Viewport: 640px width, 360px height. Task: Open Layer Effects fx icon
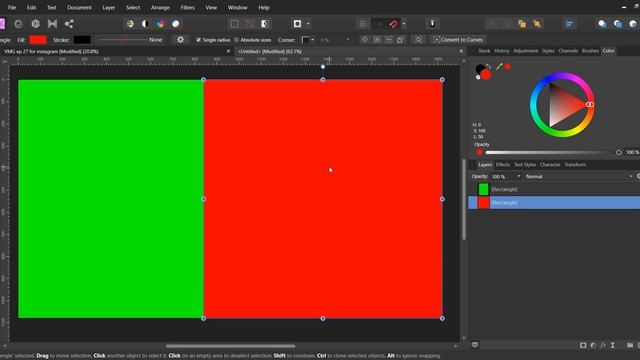click(603, 345)
